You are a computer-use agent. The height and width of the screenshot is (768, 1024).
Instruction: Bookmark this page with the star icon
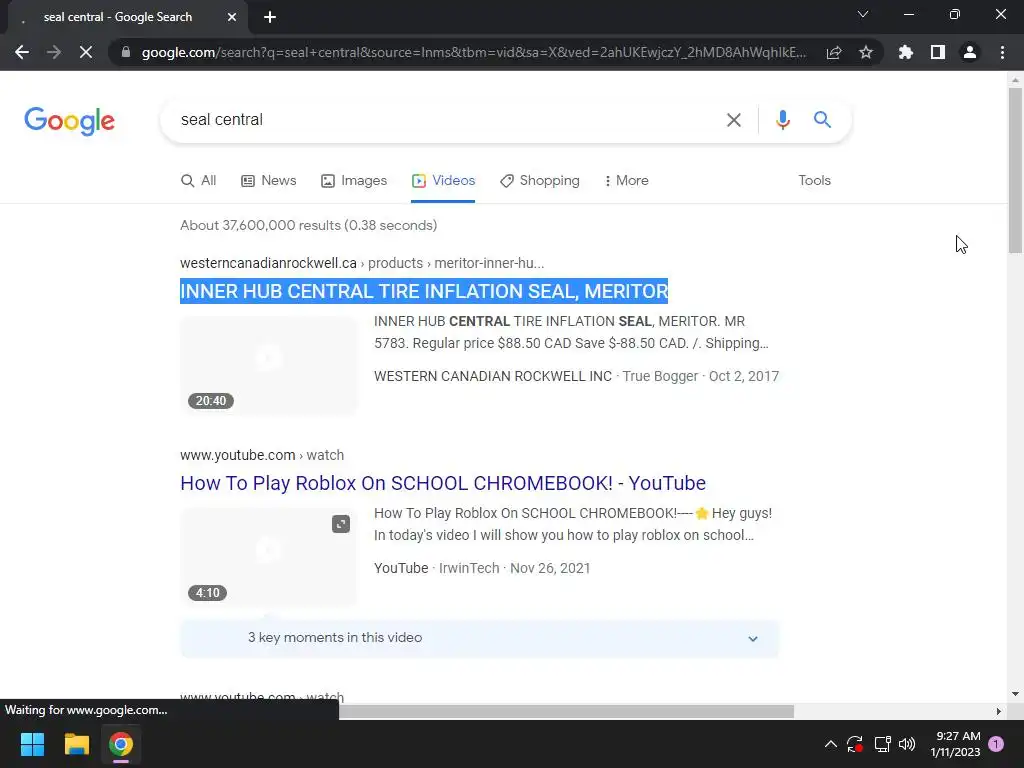[x=866, y=52]
